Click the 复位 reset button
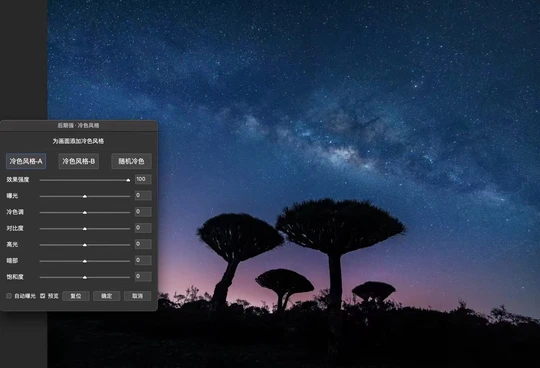The image size is (540, 368). [76, 296]
